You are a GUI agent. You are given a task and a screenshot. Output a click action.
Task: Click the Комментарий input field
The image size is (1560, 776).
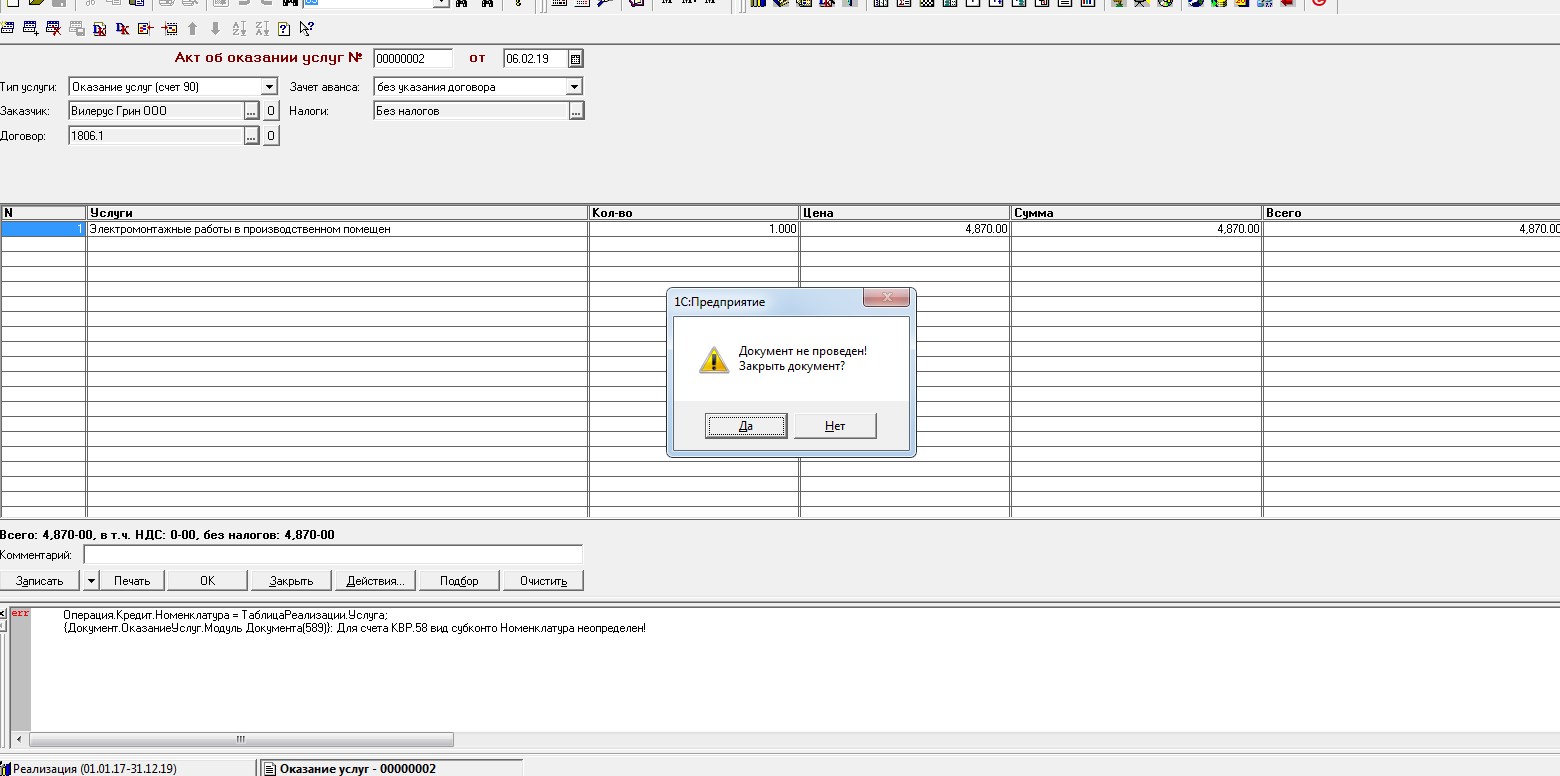click(332, 555)
